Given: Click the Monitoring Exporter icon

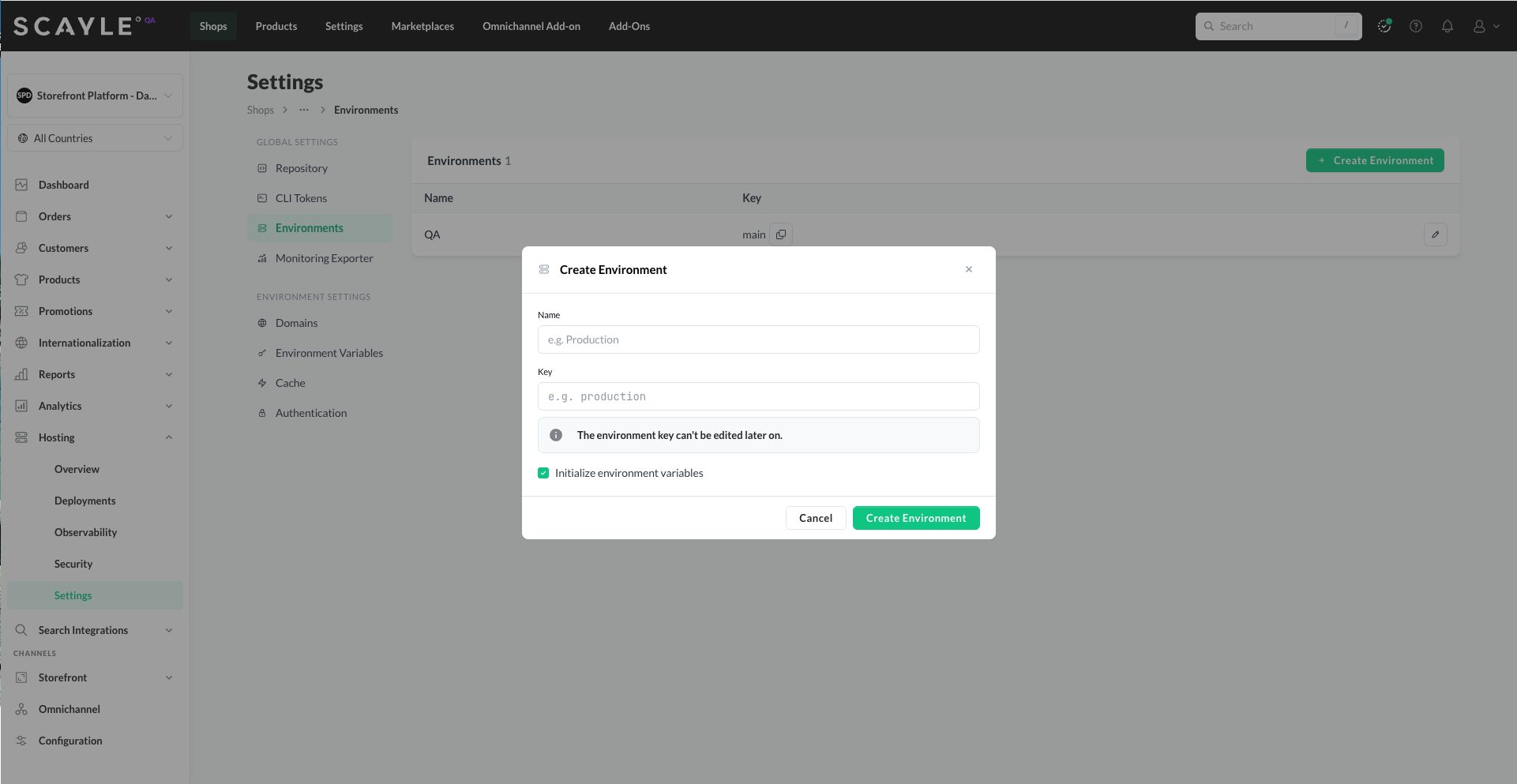Looking at the screenshot, I should (262, 258).
